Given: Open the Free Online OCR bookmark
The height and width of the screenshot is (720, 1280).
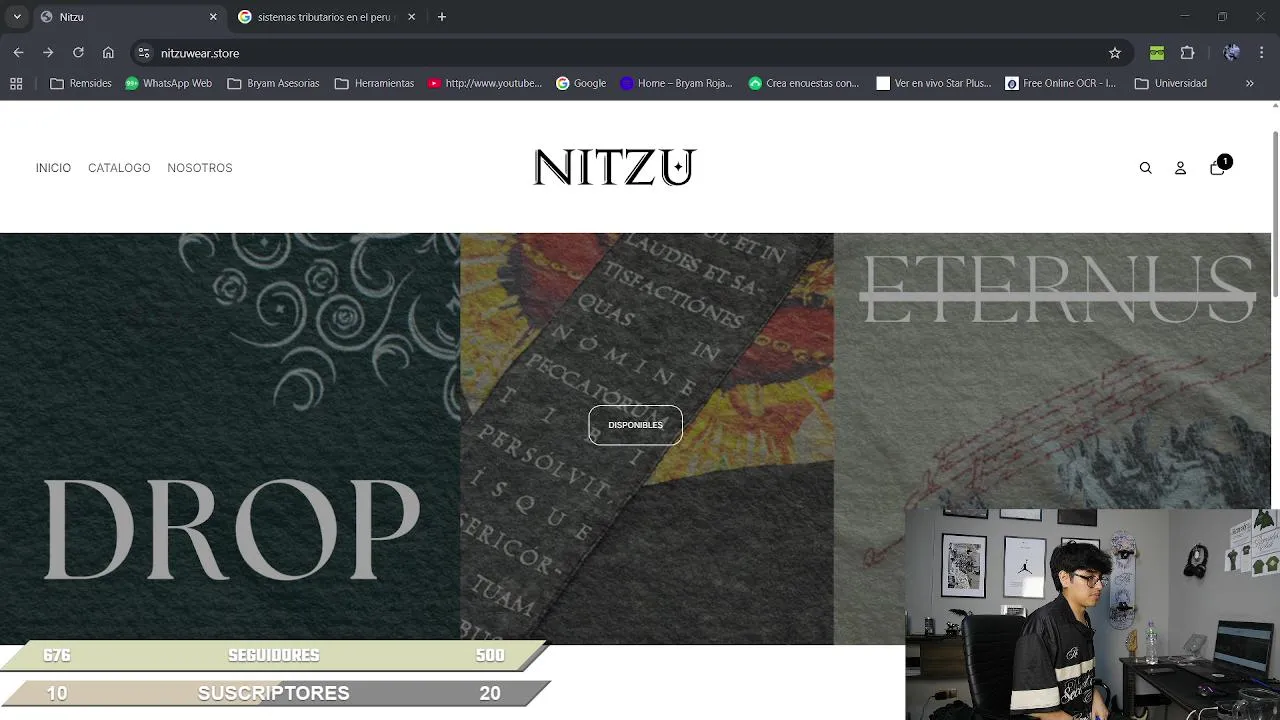Looking at the screenshot, I should (1061, 83).
